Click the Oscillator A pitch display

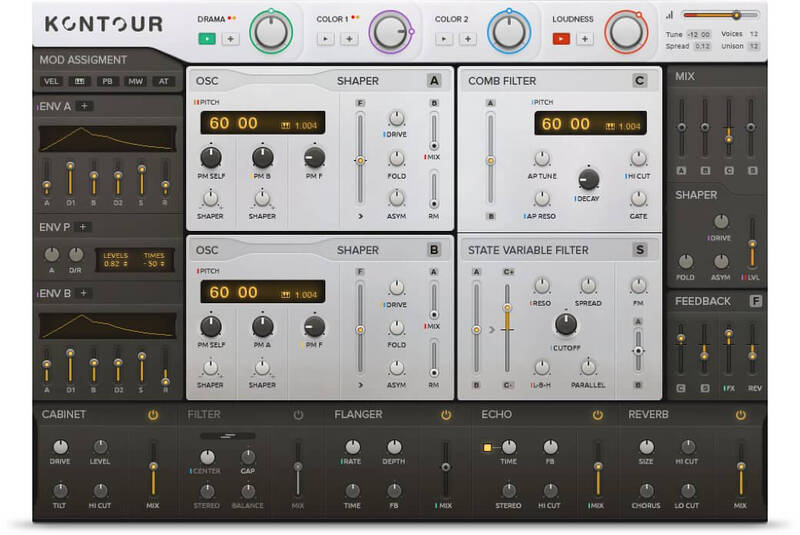[263, 123]
